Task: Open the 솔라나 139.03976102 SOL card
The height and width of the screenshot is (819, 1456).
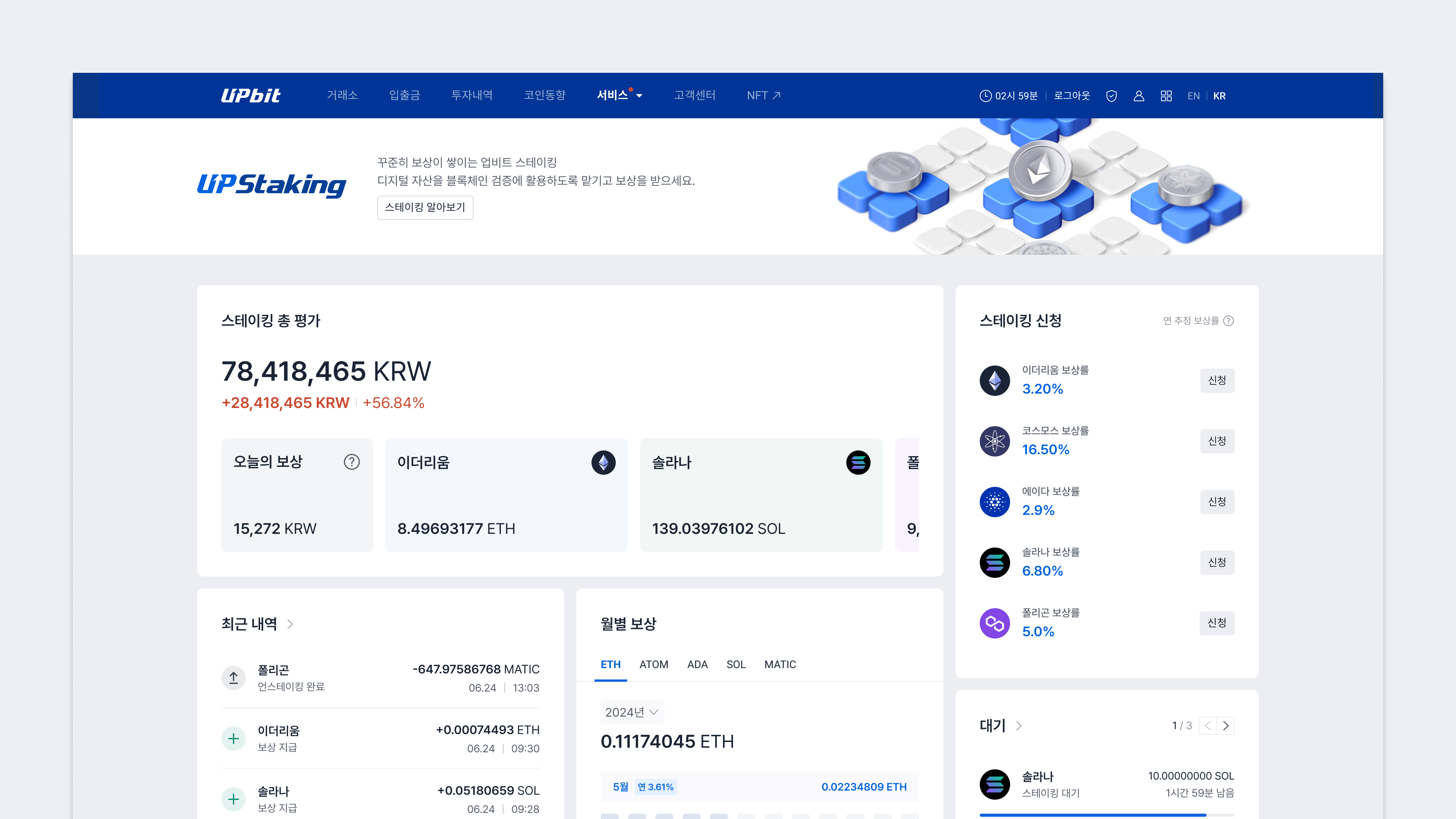Action: pos(761,495)
